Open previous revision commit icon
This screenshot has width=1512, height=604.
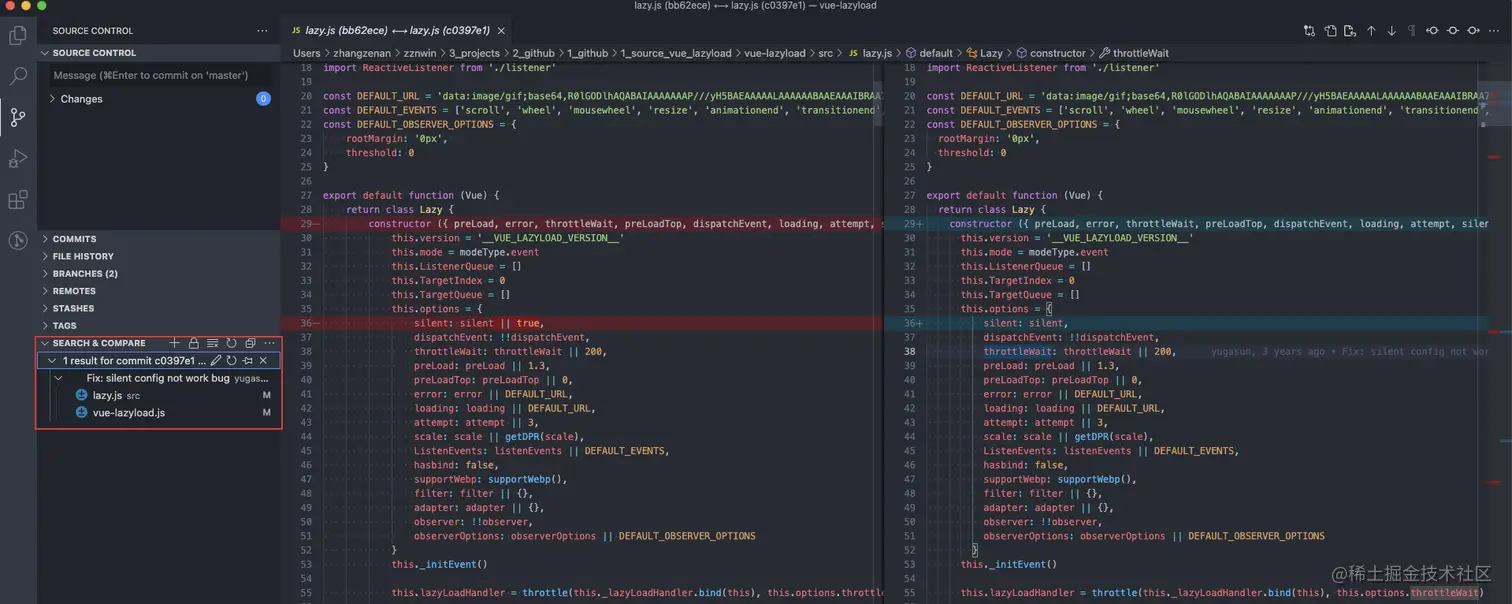(x=1432, y=31)
